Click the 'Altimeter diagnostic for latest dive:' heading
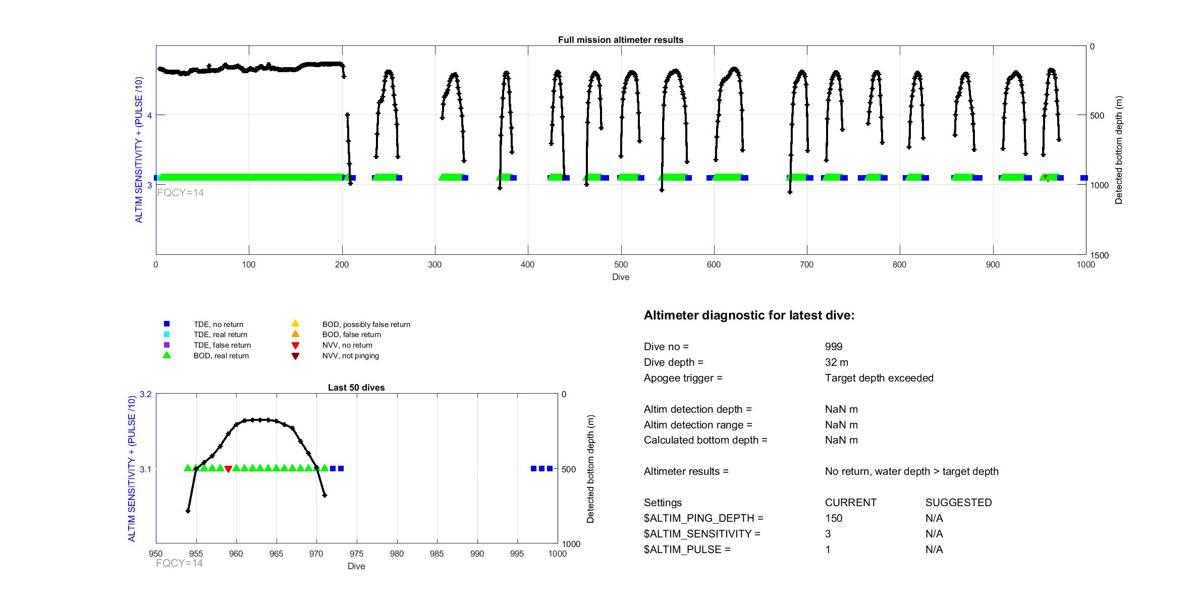The width and height of the screenshot is (1200, 611). 749,316
